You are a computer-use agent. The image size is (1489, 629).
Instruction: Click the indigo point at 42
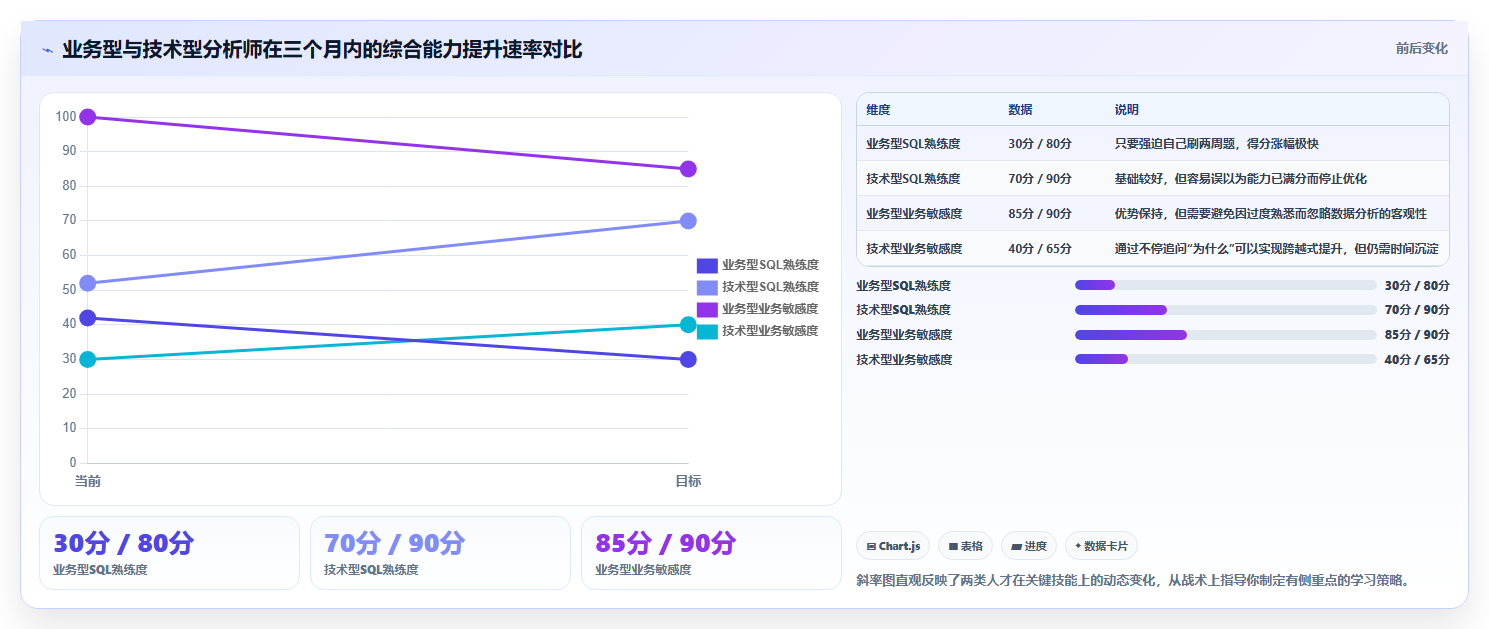(88, 318)
